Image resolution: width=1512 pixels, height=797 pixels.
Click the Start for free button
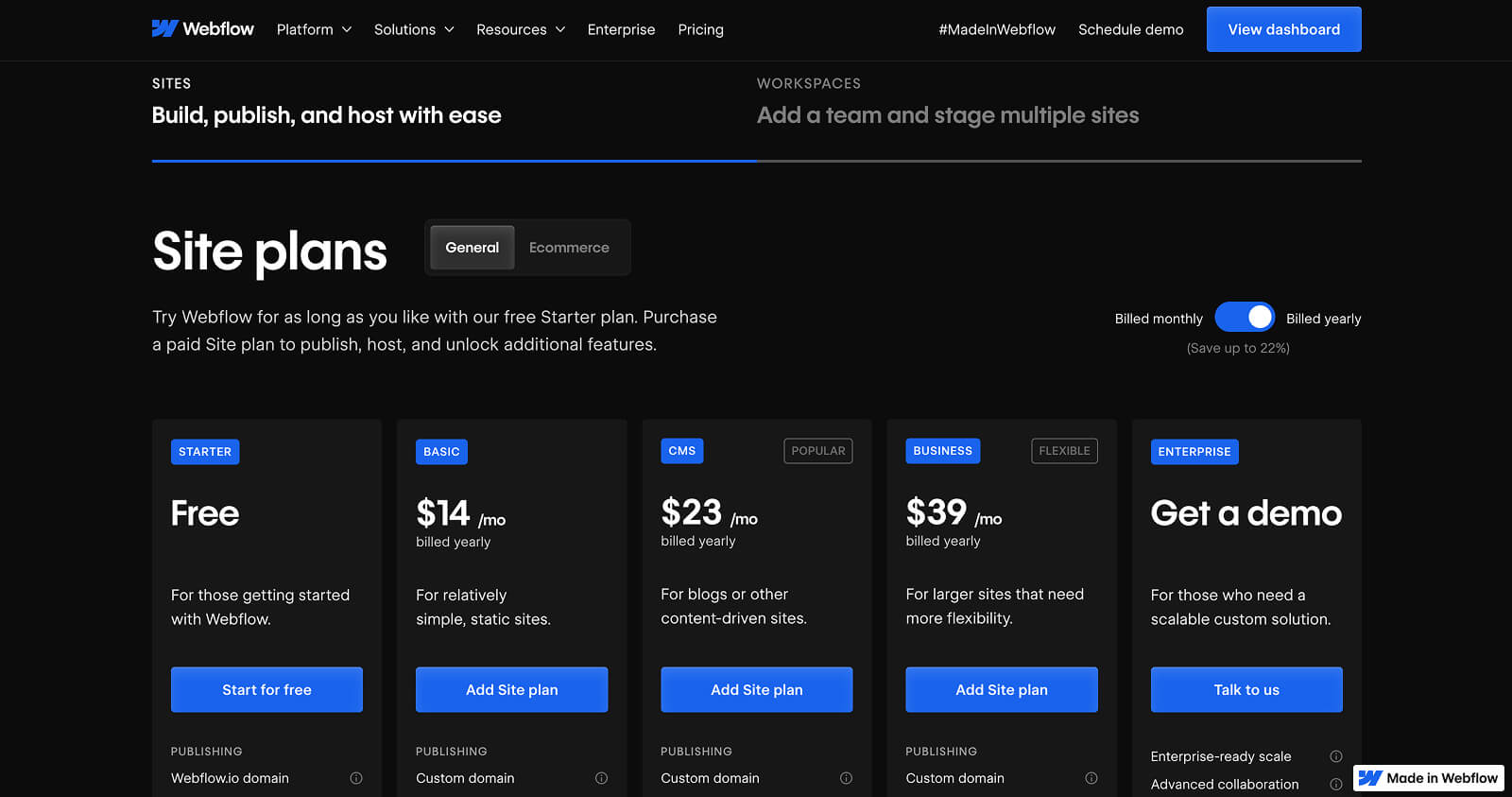tap(266, 689)
